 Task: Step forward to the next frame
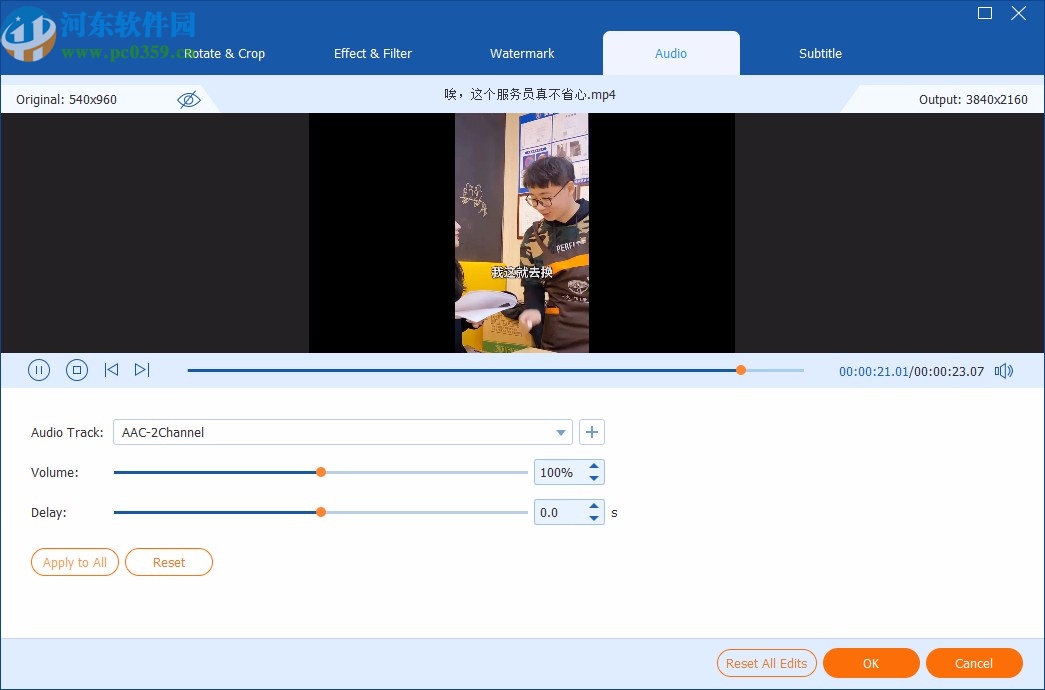(x=142, y=370)
